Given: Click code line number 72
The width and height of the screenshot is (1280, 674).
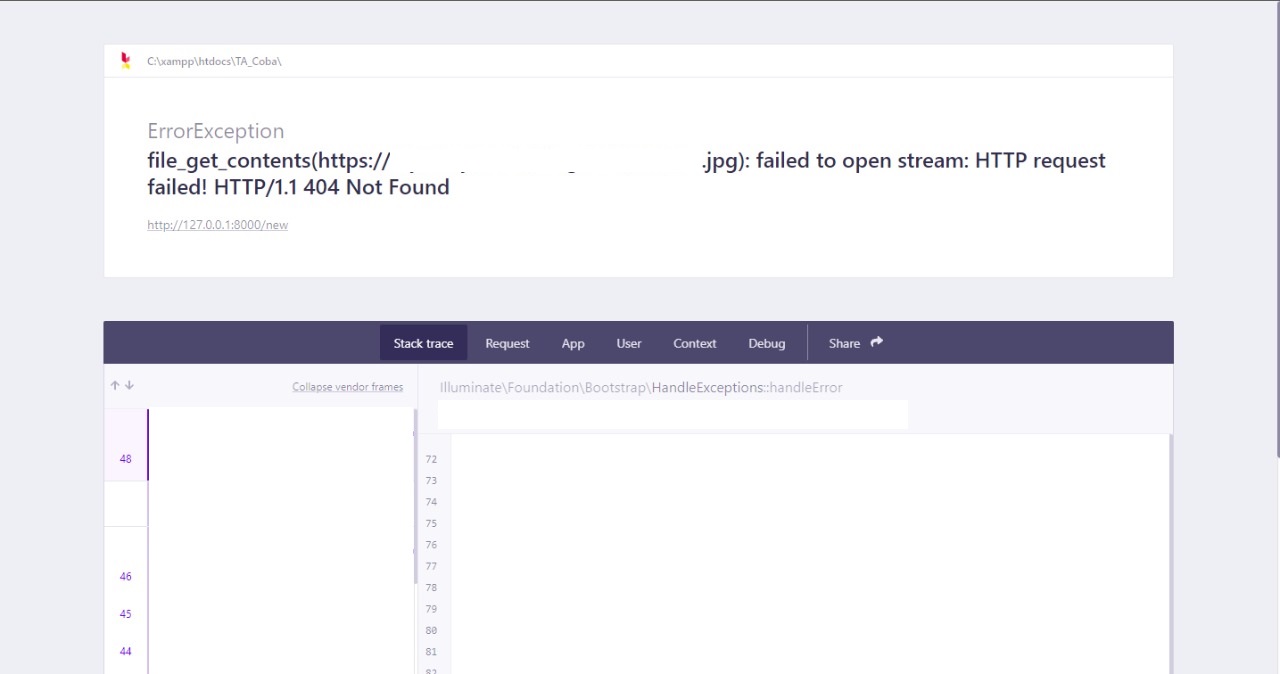Looking at the screenshot, I should [431, 459].
